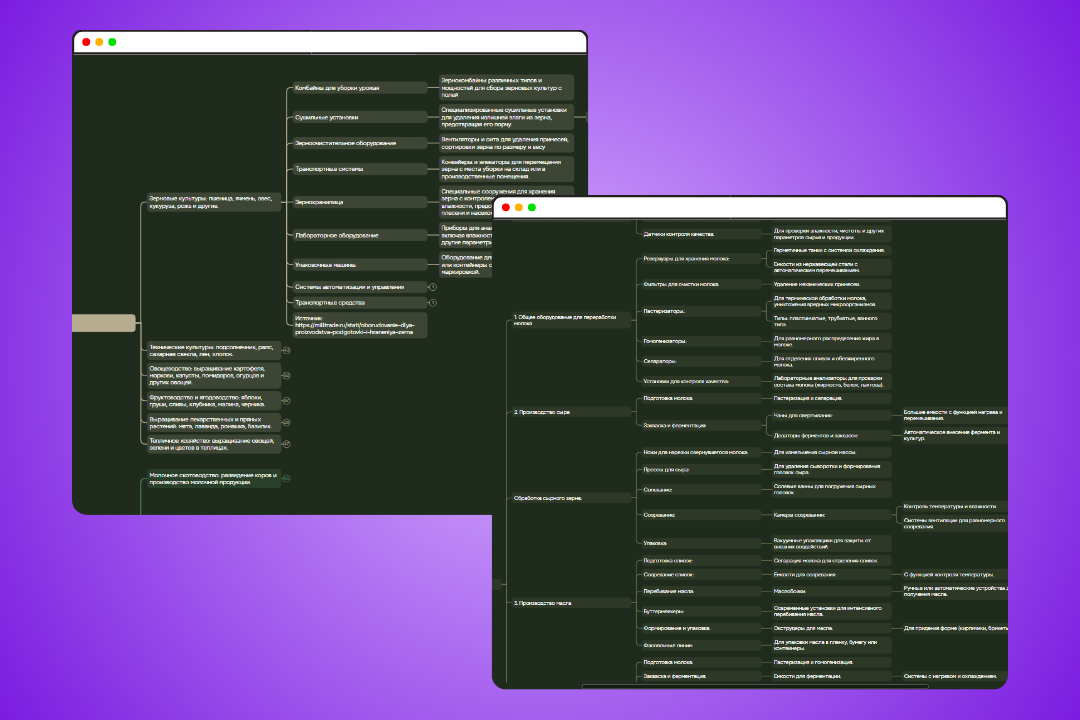Select the Датчики контроля качества node

(x=700, y=234)
